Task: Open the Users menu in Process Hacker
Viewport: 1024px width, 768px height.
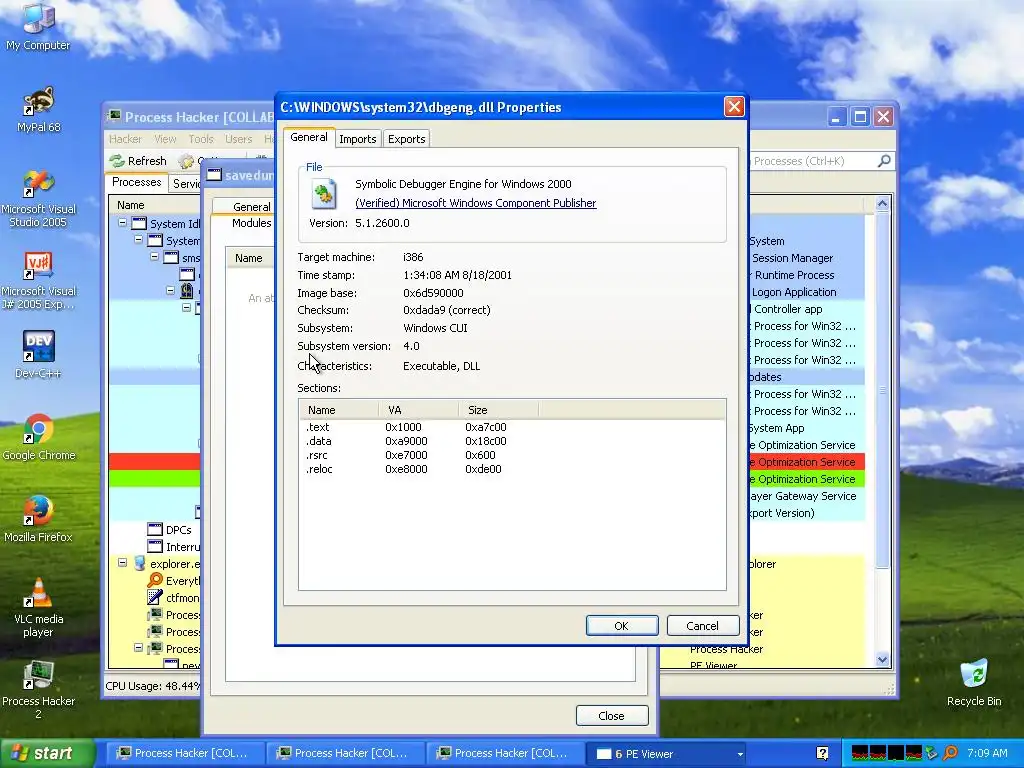Action: [x=238, y=139]
